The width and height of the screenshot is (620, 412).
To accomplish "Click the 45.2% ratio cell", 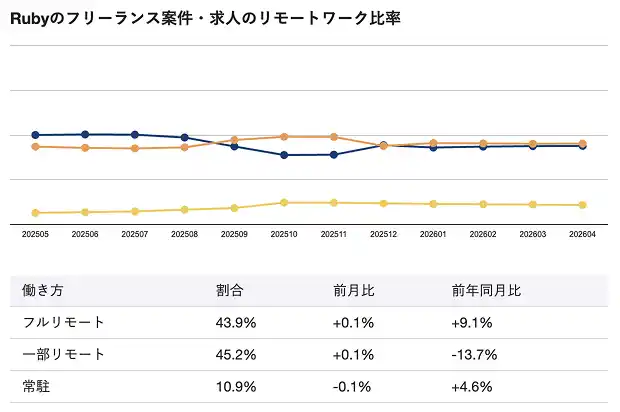I will 236,355.
